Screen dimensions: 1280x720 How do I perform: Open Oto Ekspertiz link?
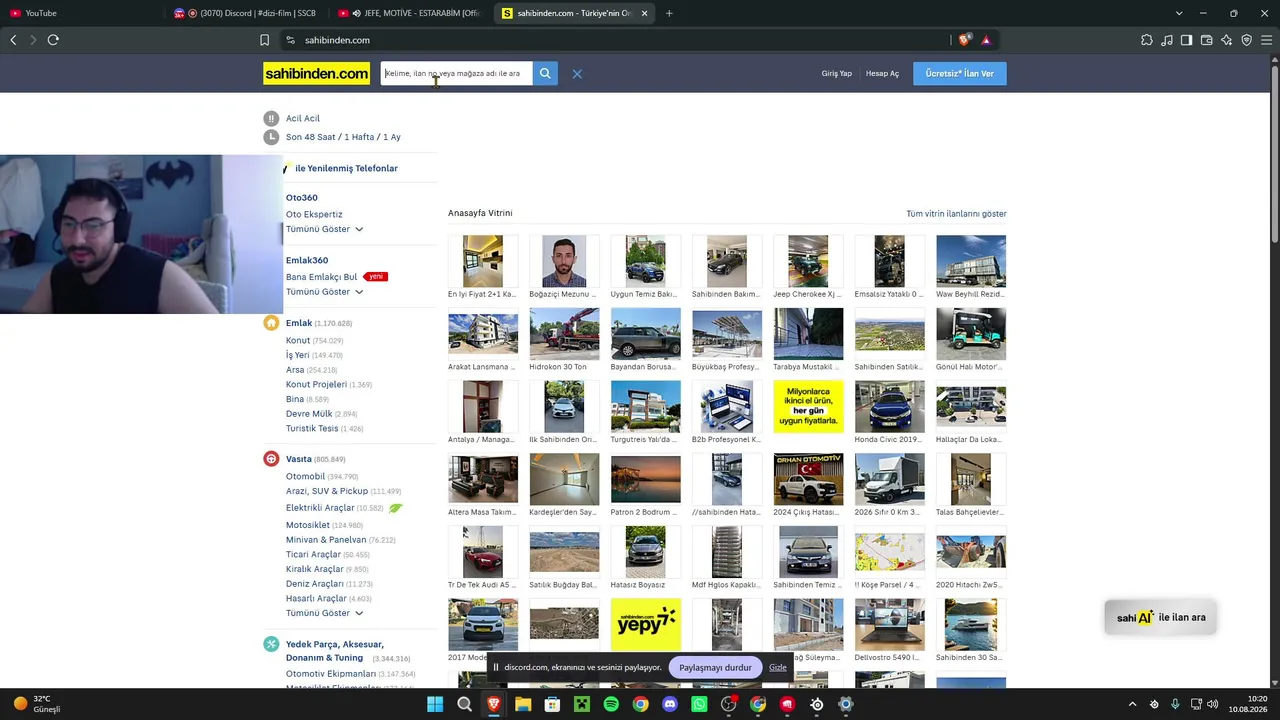[314, 214]
